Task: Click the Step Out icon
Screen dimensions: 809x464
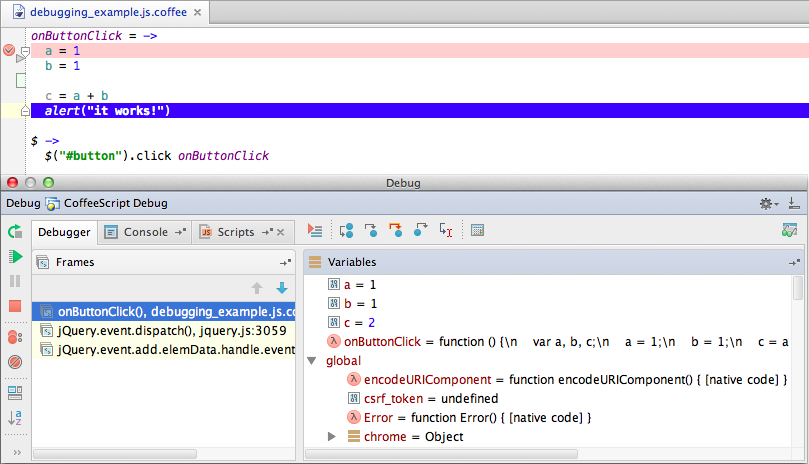Action: click(x=420, y=231)
